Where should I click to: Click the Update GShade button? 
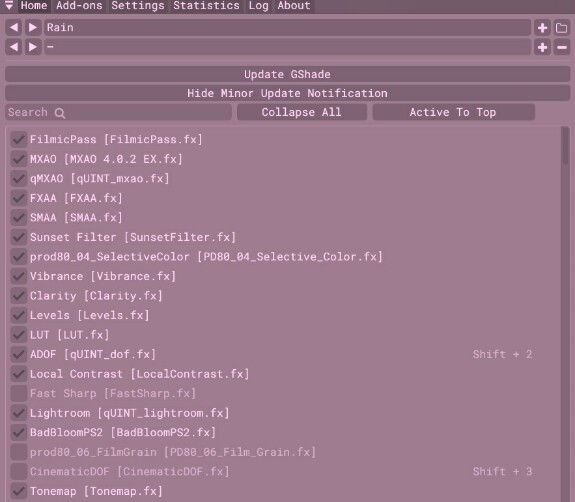point(287,74)
